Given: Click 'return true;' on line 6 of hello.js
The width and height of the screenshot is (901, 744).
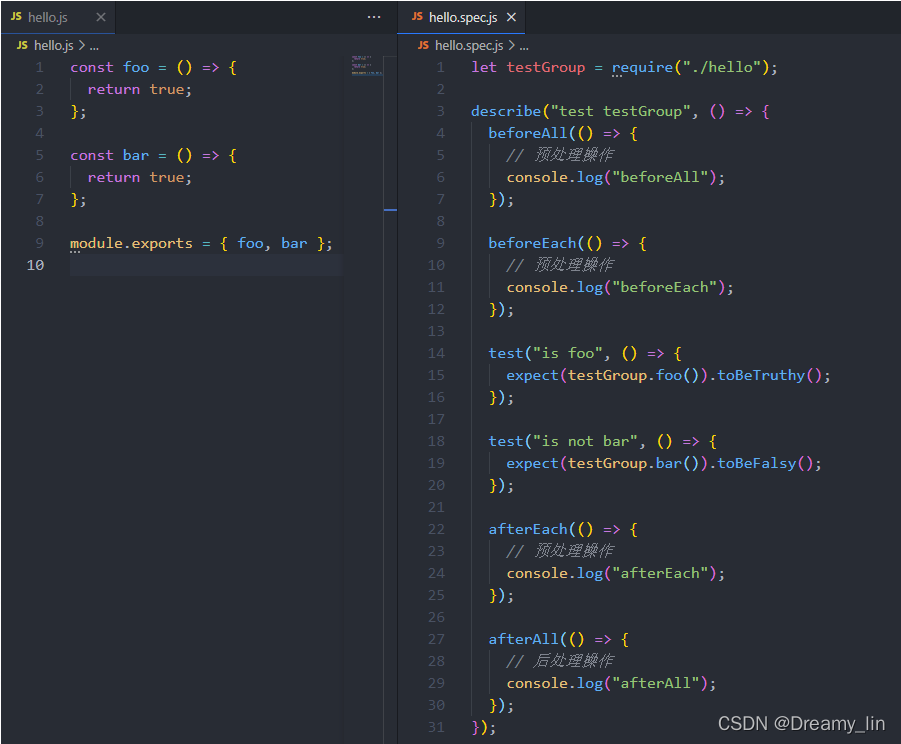Looking at the screenshot, I should [140, 178].
